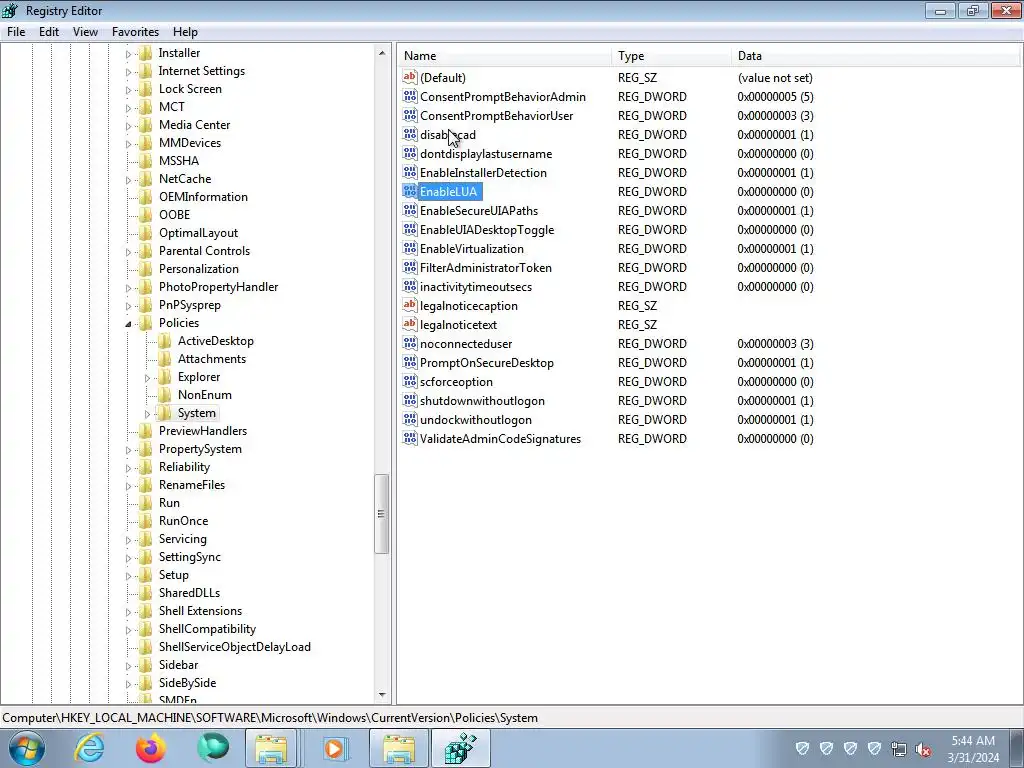The image size is (1024, 768).
Task: Select the undockwithoutlogon value
Action: coord(475,419)
